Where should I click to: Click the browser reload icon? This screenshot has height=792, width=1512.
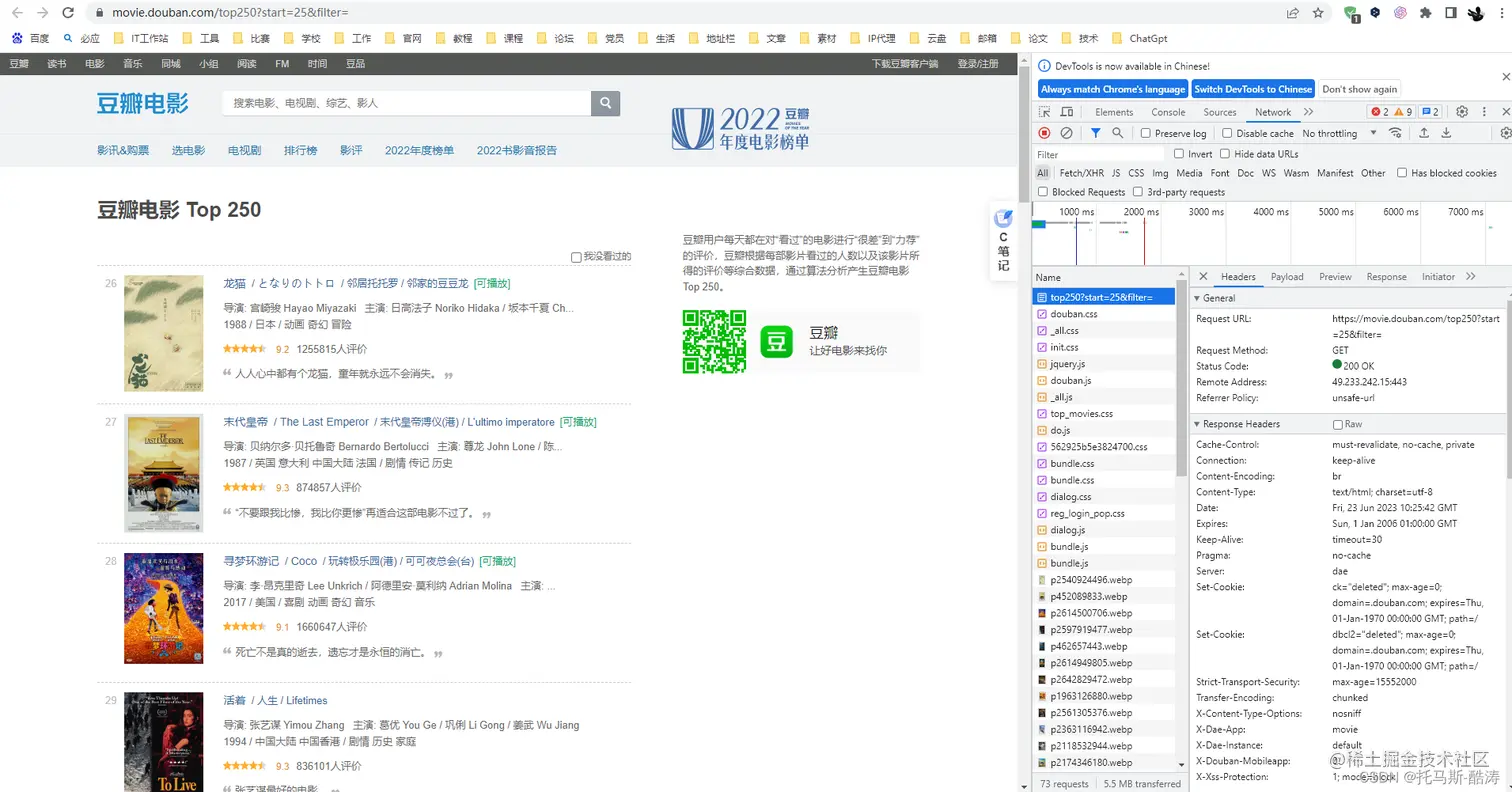(x=68, y=13)
